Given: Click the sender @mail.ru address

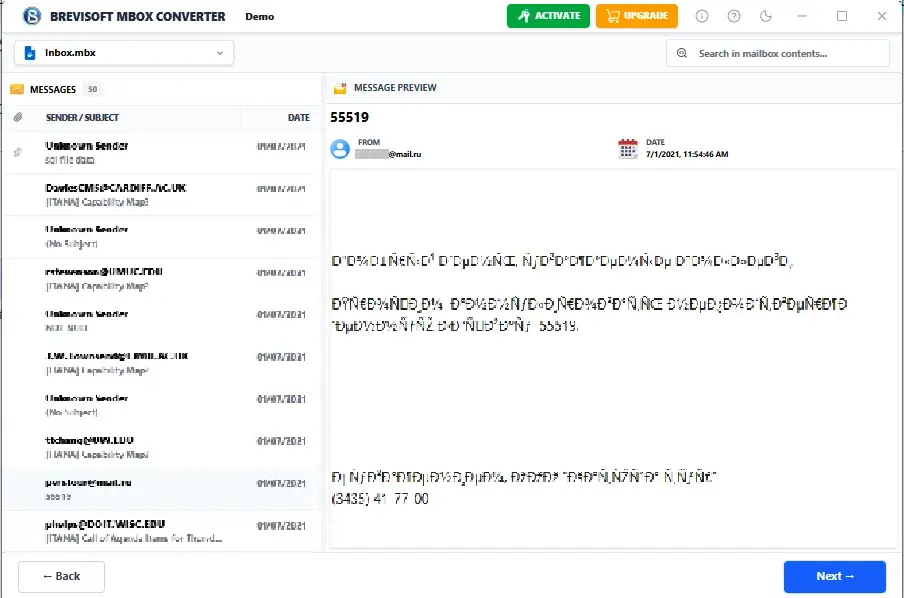Looking at the screenshot, I should 388,154.
